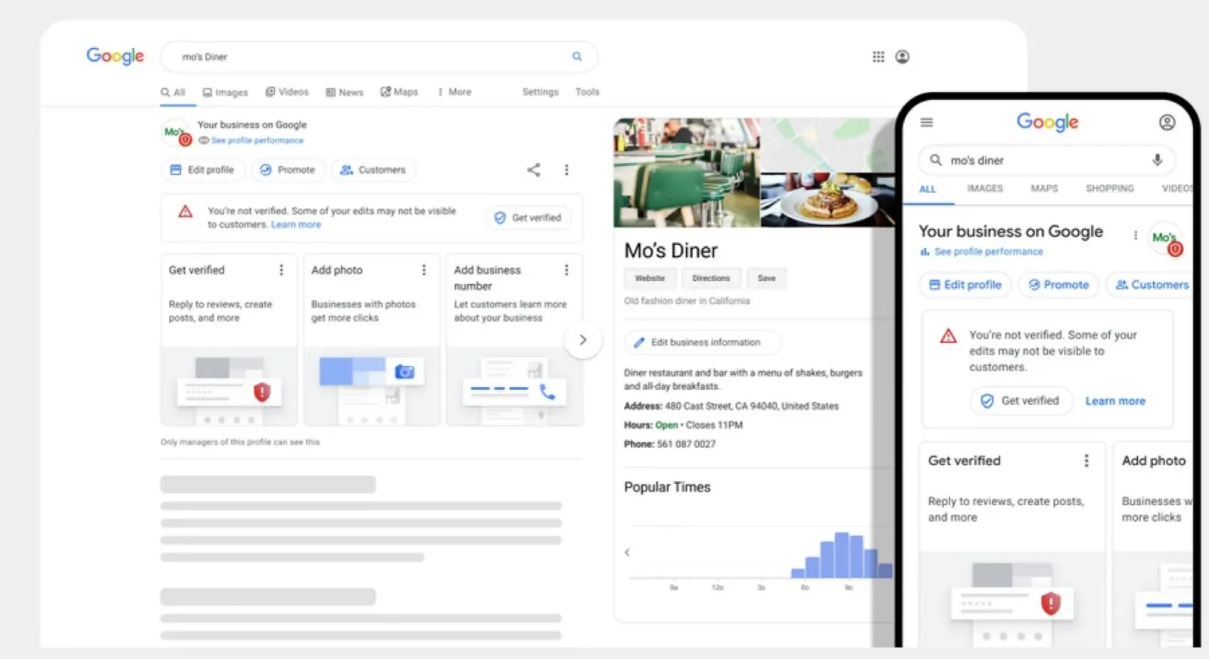This screenshot has width=1209, height=659.
Task: Open Get verified card options menu on desktop
Action: (281, 270)
